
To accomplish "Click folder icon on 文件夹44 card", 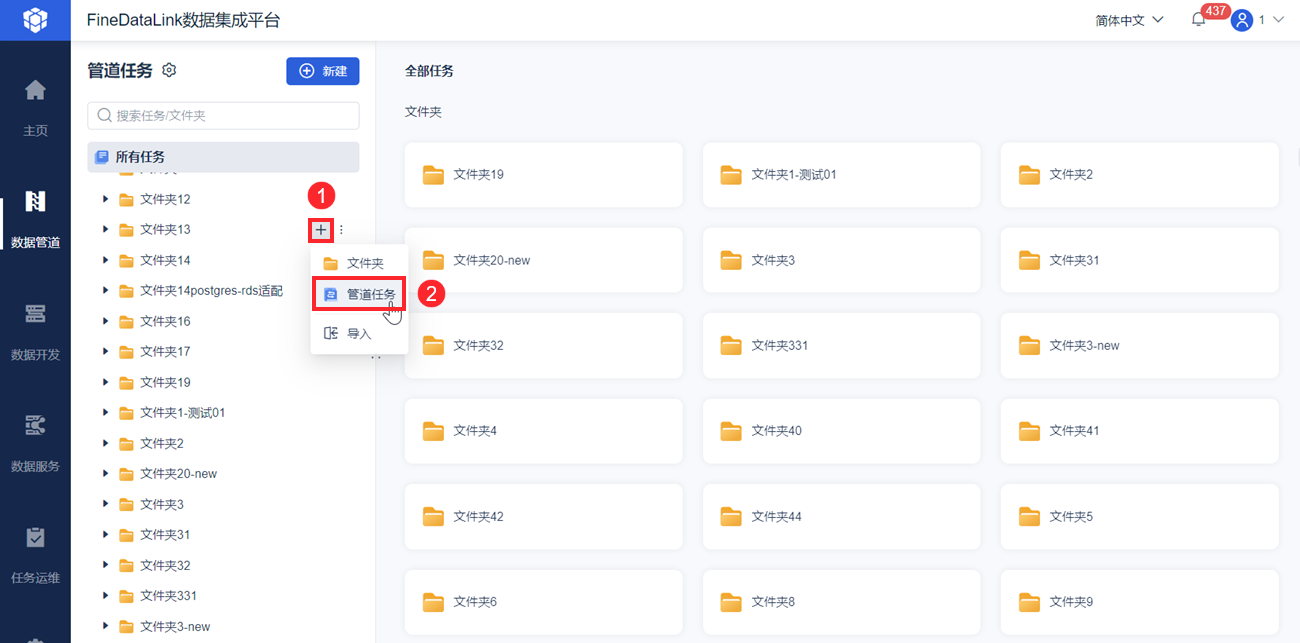I will pos(731,517).
